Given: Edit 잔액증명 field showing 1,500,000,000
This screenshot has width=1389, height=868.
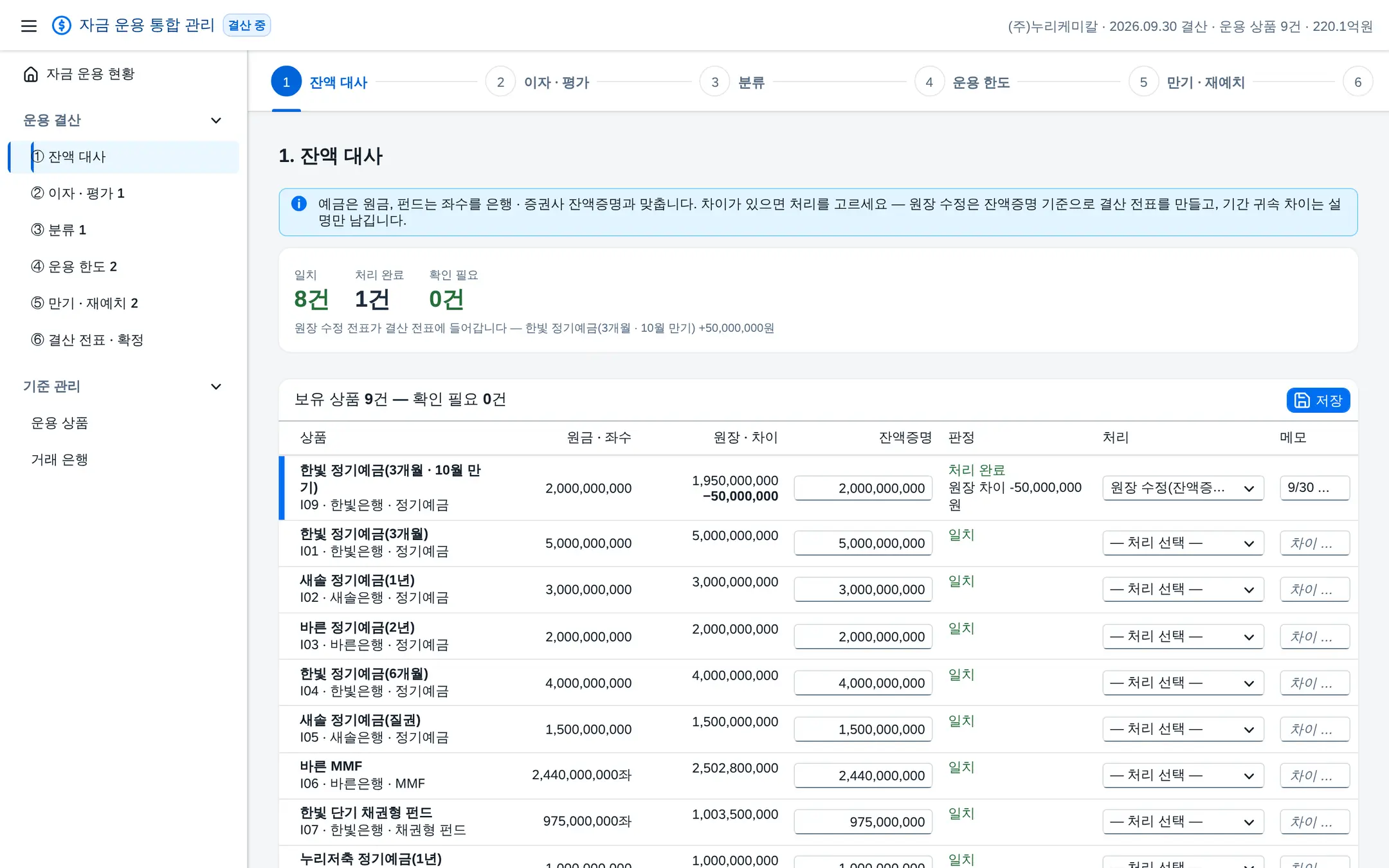Looking at the screenshot, I should [863, 729].
